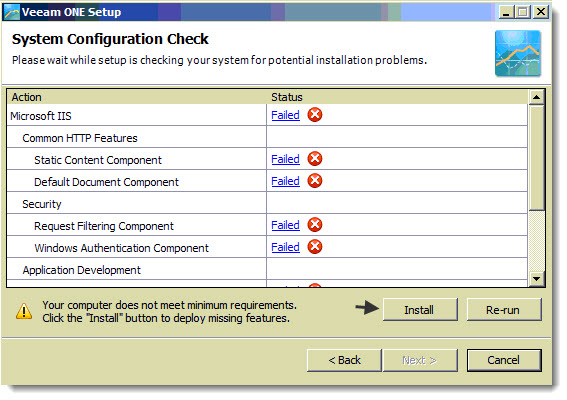Minimize the Veeam ONE Setup window
Image resolution: width=567 pixels, height=400 pixels.
[x=506, y=12]
